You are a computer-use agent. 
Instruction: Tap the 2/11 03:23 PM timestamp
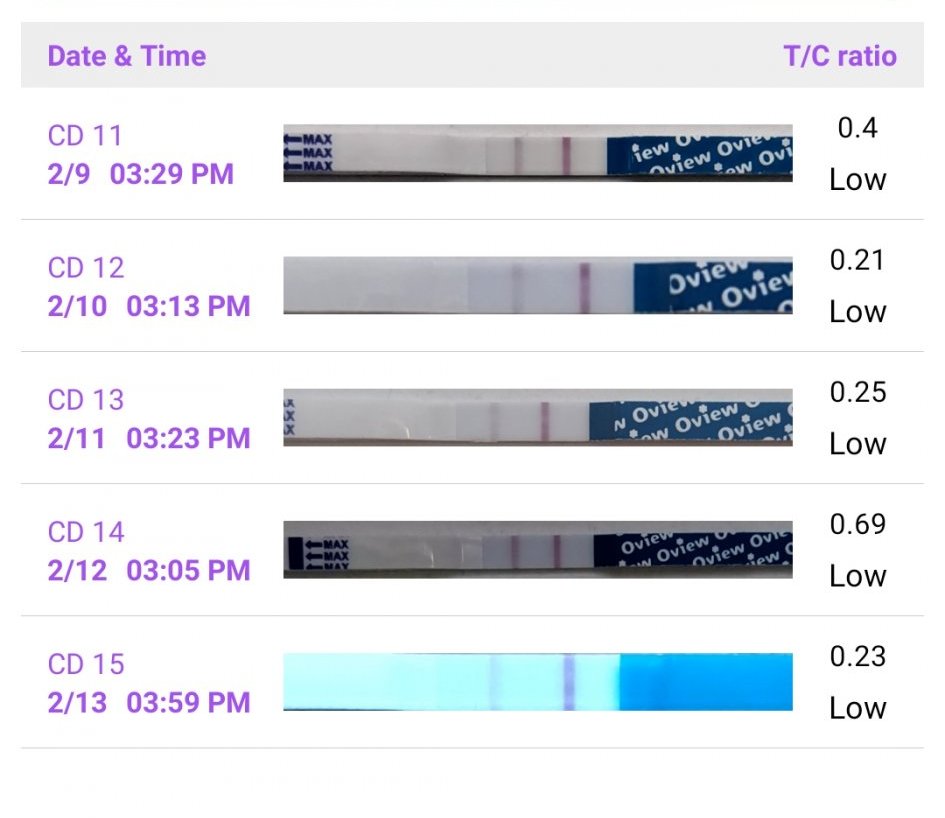148,438
